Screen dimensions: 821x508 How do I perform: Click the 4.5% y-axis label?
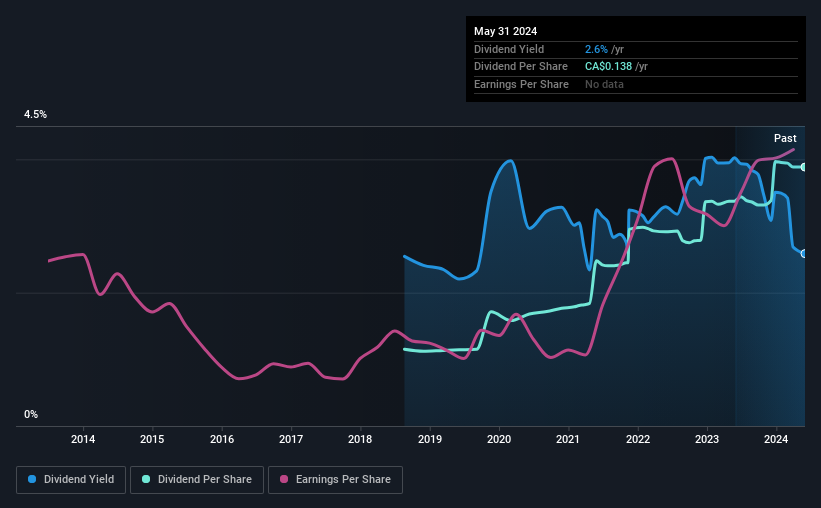click(35, 114)
